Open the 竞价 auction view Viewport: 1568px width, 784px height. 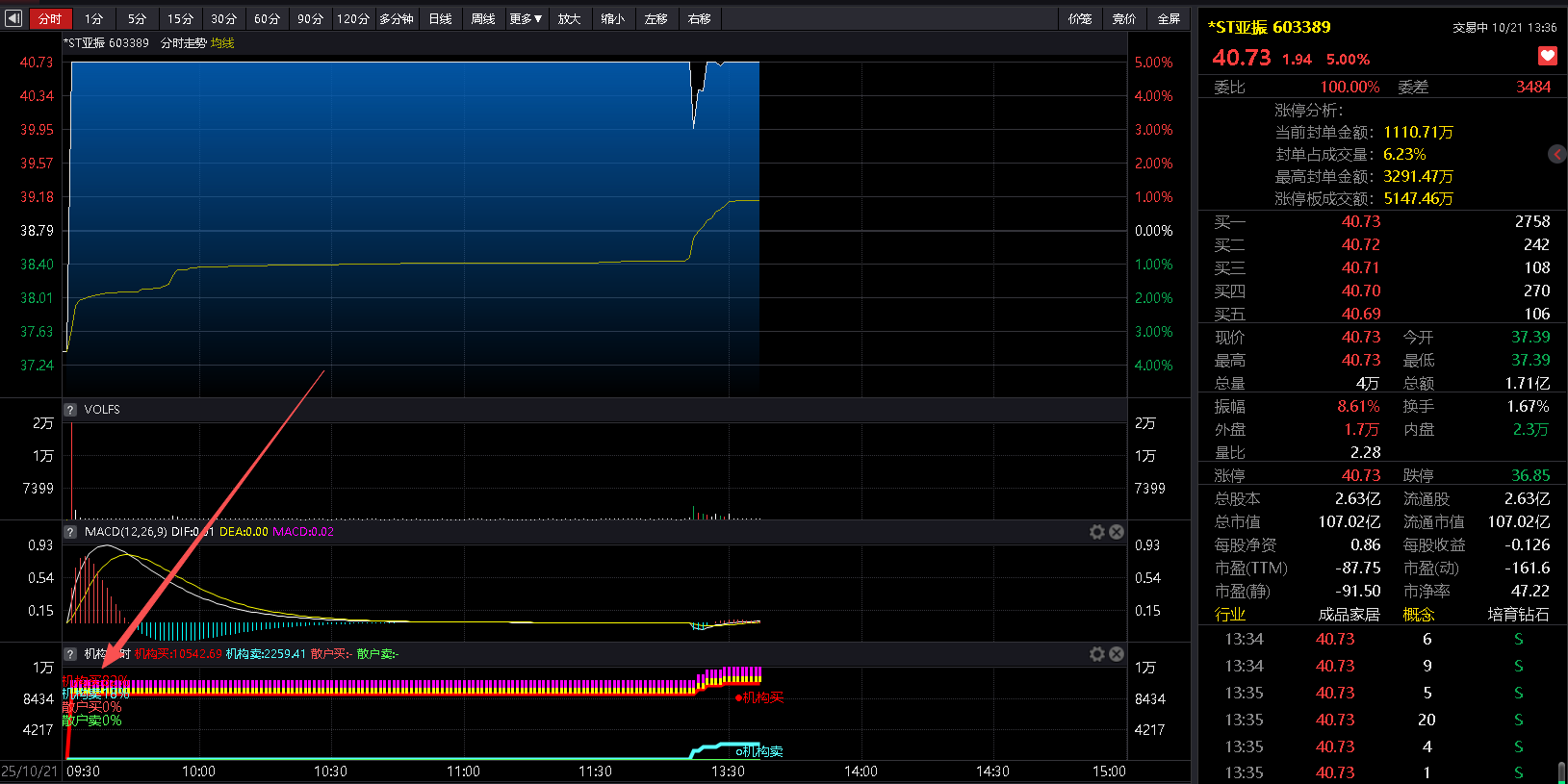pyautogui.click(x=1123, y=18)
